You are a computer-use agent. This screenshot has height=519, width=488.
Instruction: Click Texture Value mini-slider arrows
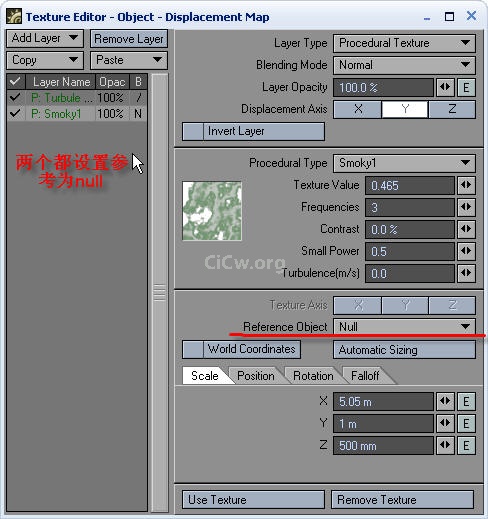(466, 185)
